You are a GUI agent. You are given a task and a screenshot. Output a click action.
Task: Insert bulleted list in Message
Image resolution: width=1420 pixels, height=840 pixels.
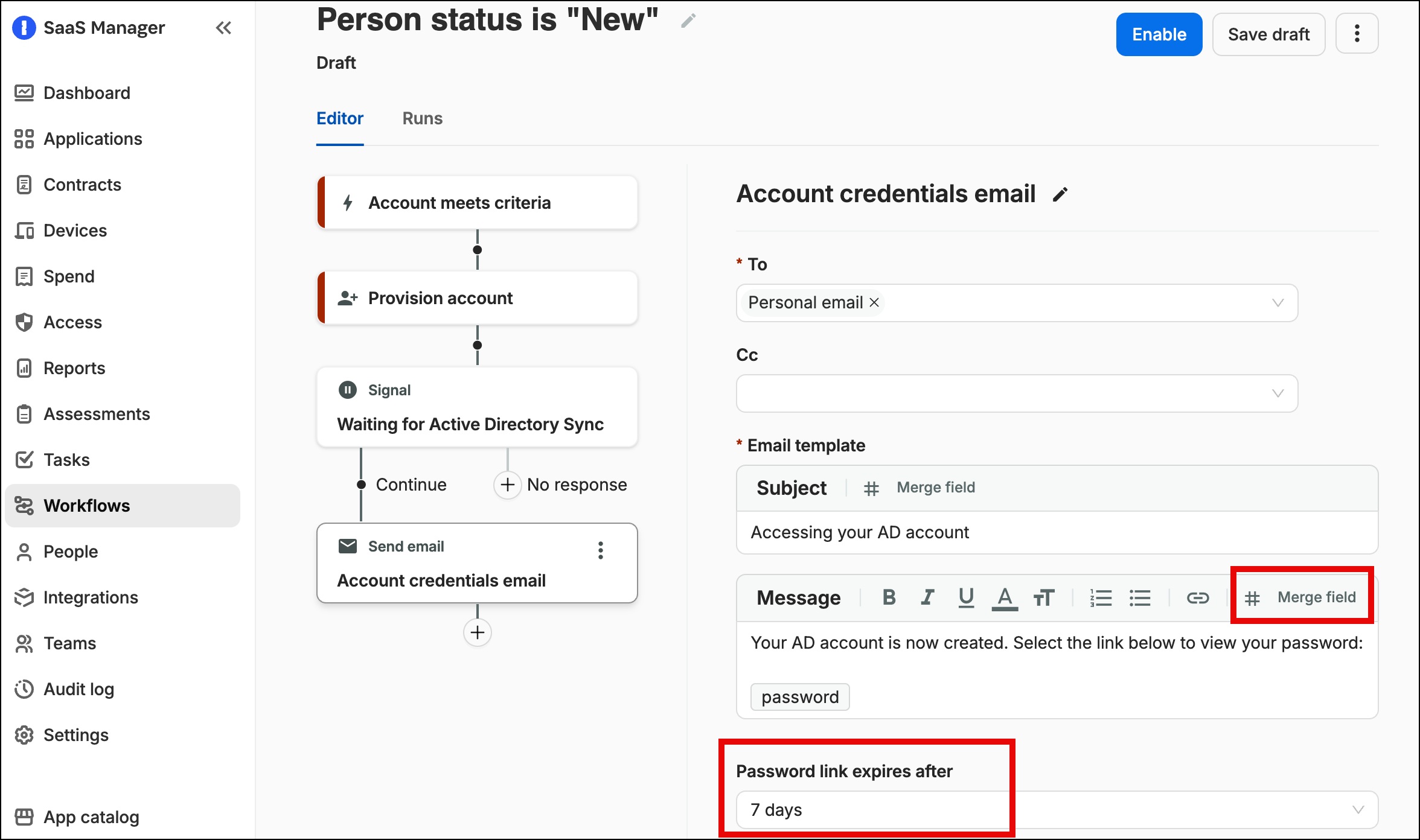tap(1140, 597)
